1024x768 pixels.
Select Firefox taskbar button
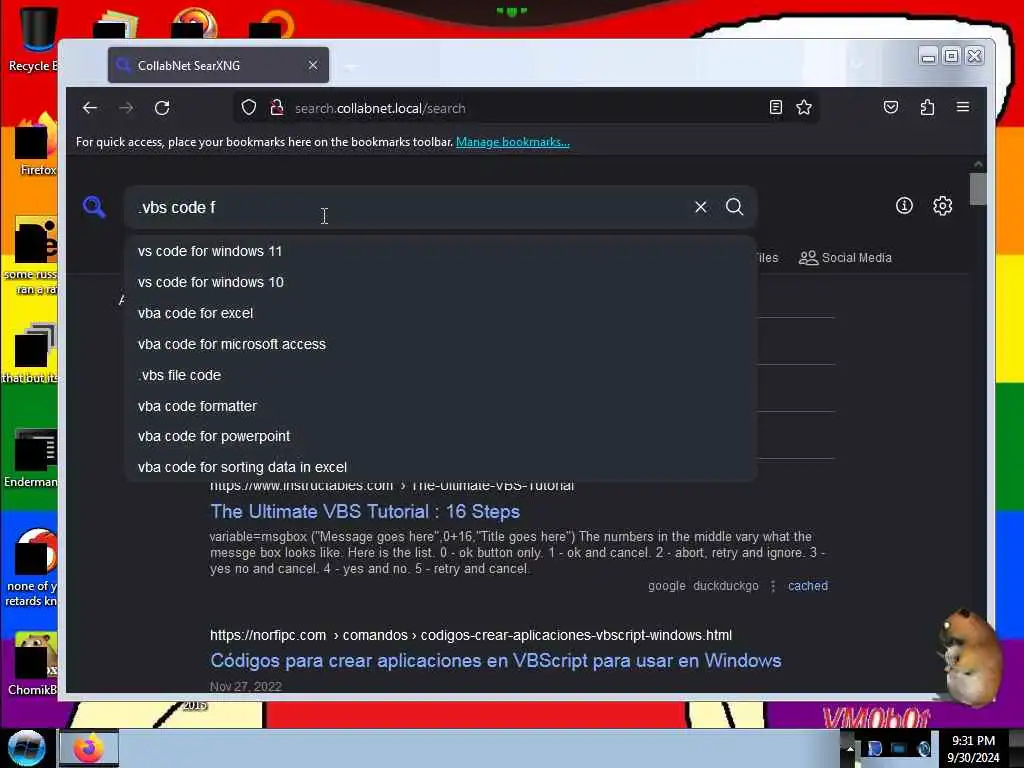click(89, 748)
